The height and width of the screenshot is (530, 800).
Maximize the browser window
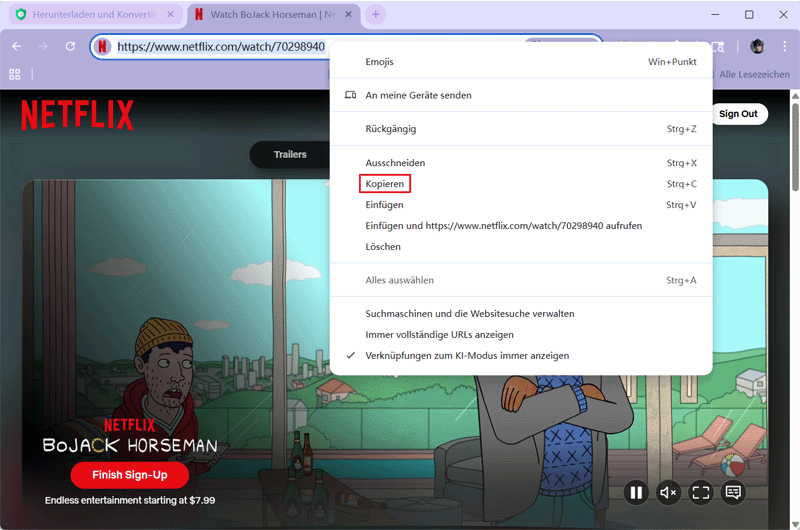pos(749,14)
